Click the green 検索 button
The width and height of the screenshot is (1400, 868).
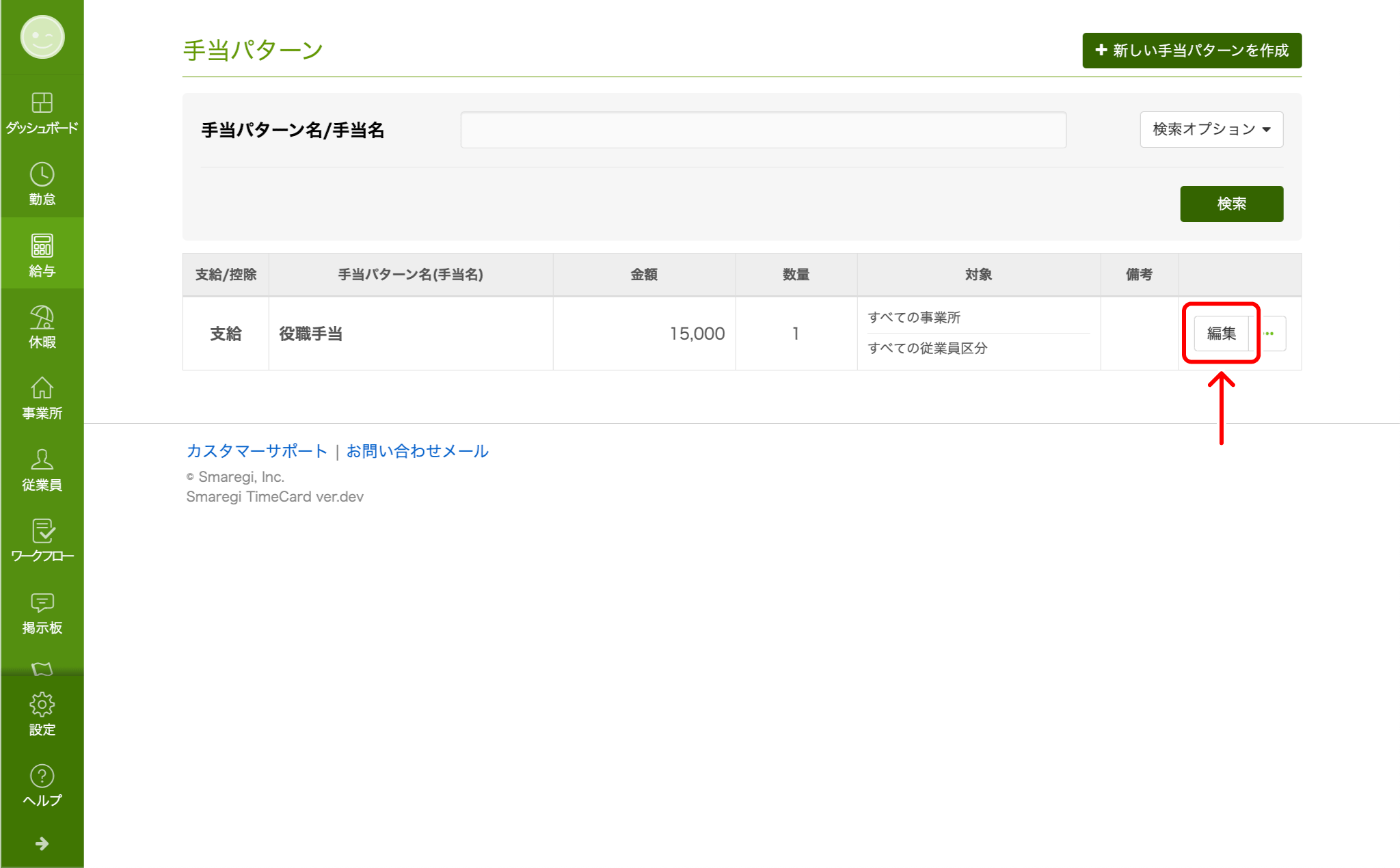click(x=1232, y=204)
